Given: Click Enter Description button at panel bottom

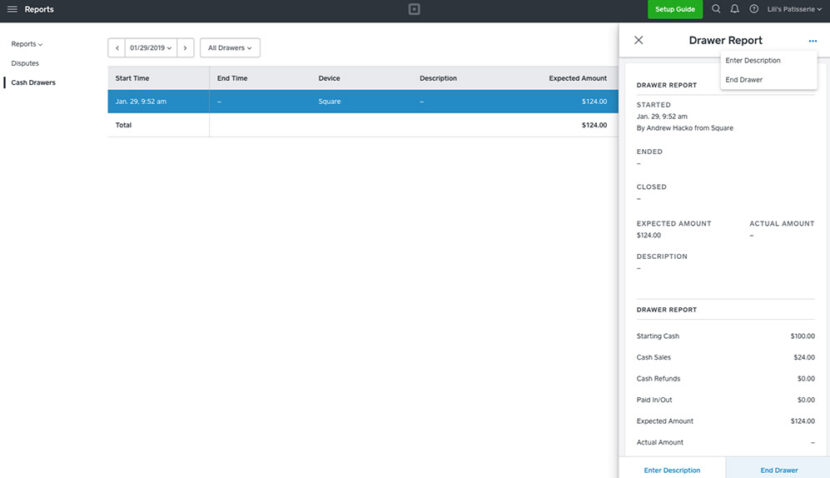Looking at the screenshot, I should coord(672,469).
